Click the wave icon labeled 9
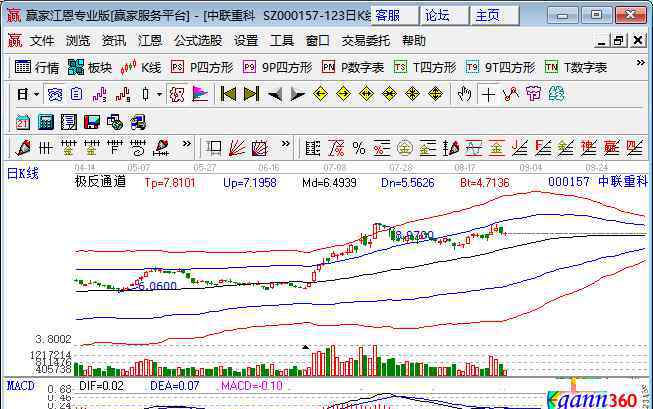653x409 pixels. tap(122, 95)
